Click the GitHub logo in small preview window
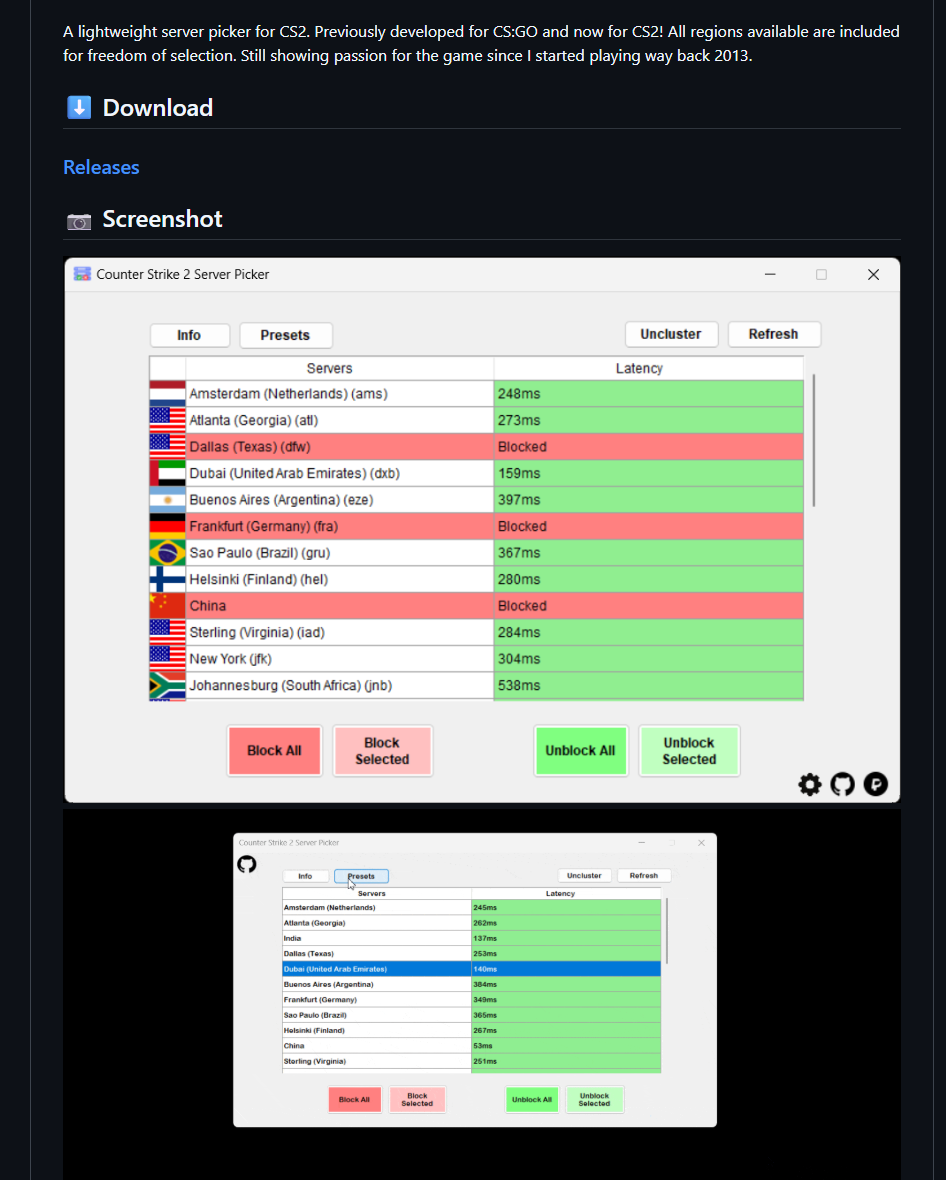 tap(247, 864)
